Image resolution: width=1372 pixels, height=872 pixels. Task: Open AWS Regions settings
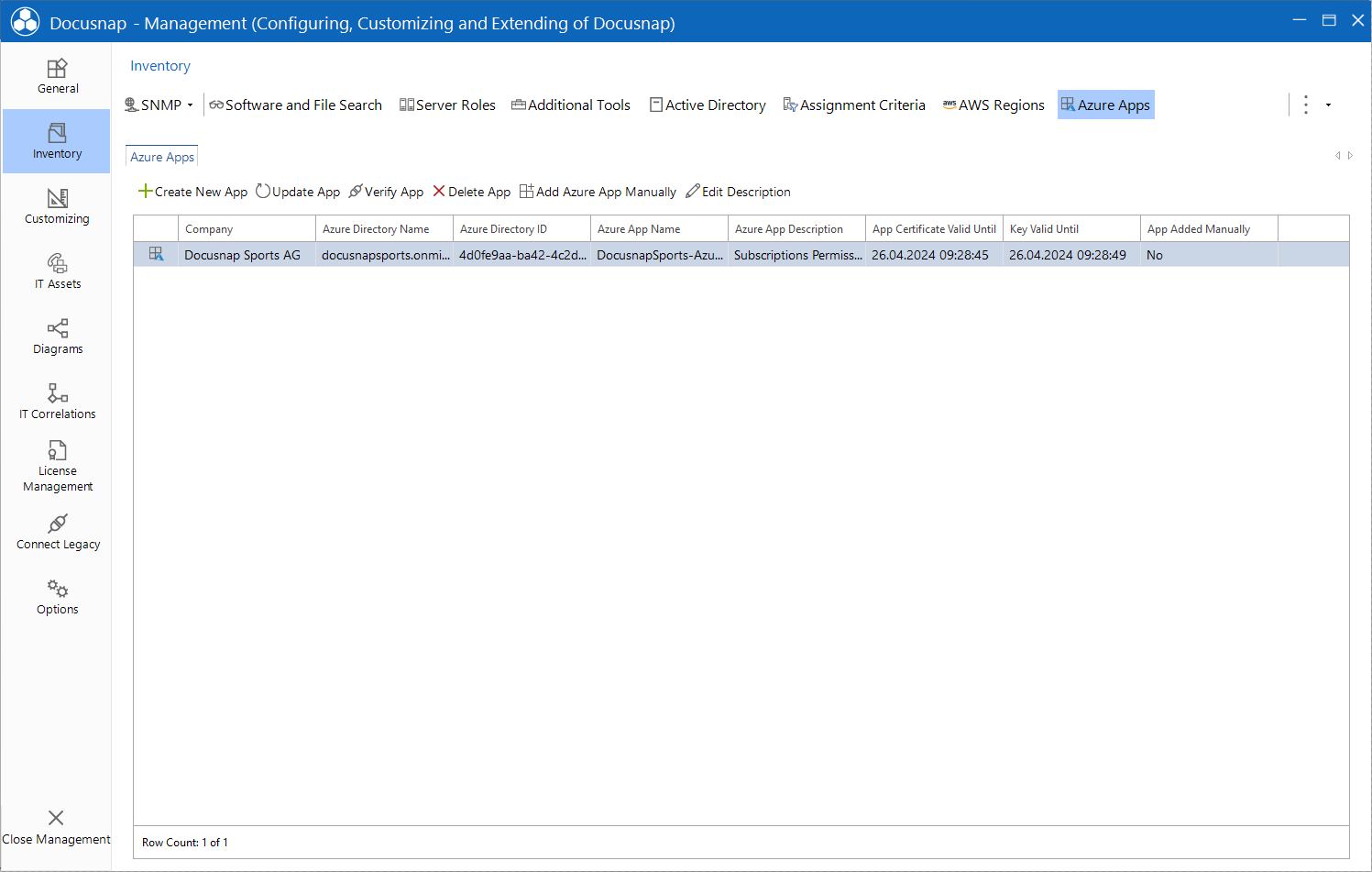[x=993, y=105]
